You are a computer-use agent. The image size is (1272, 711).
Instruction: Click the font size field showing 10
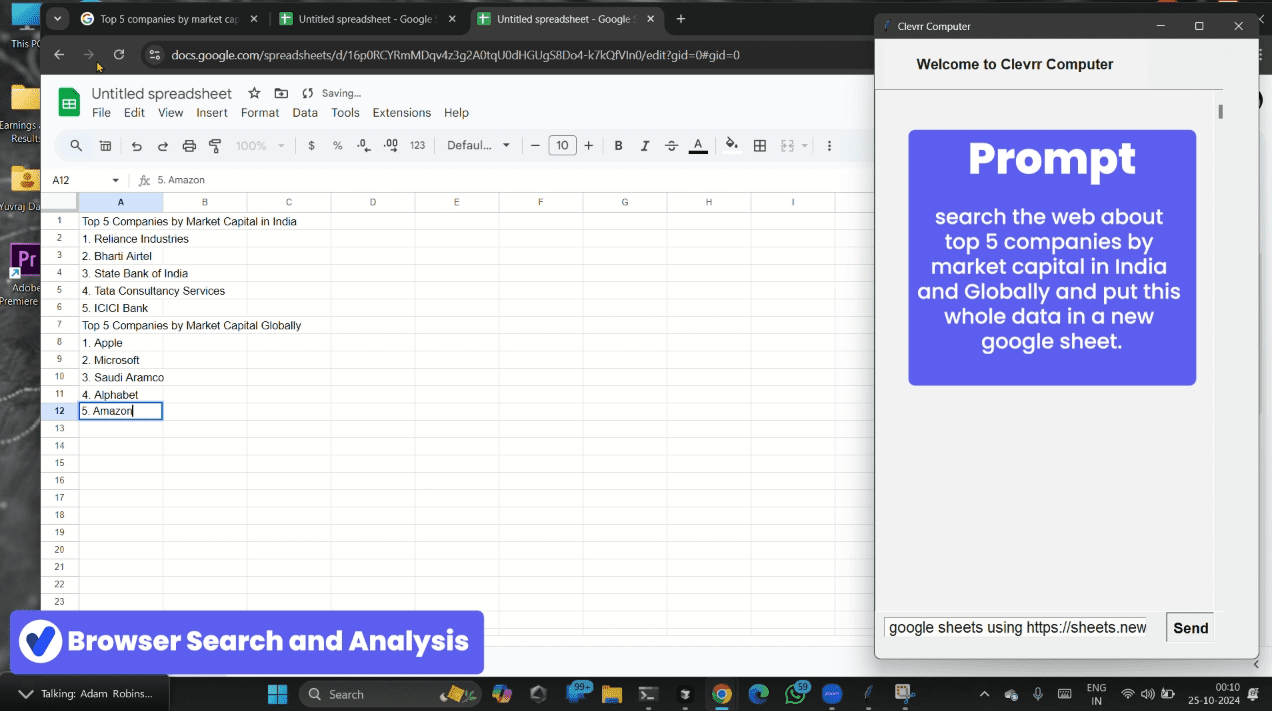pos(562,146)
